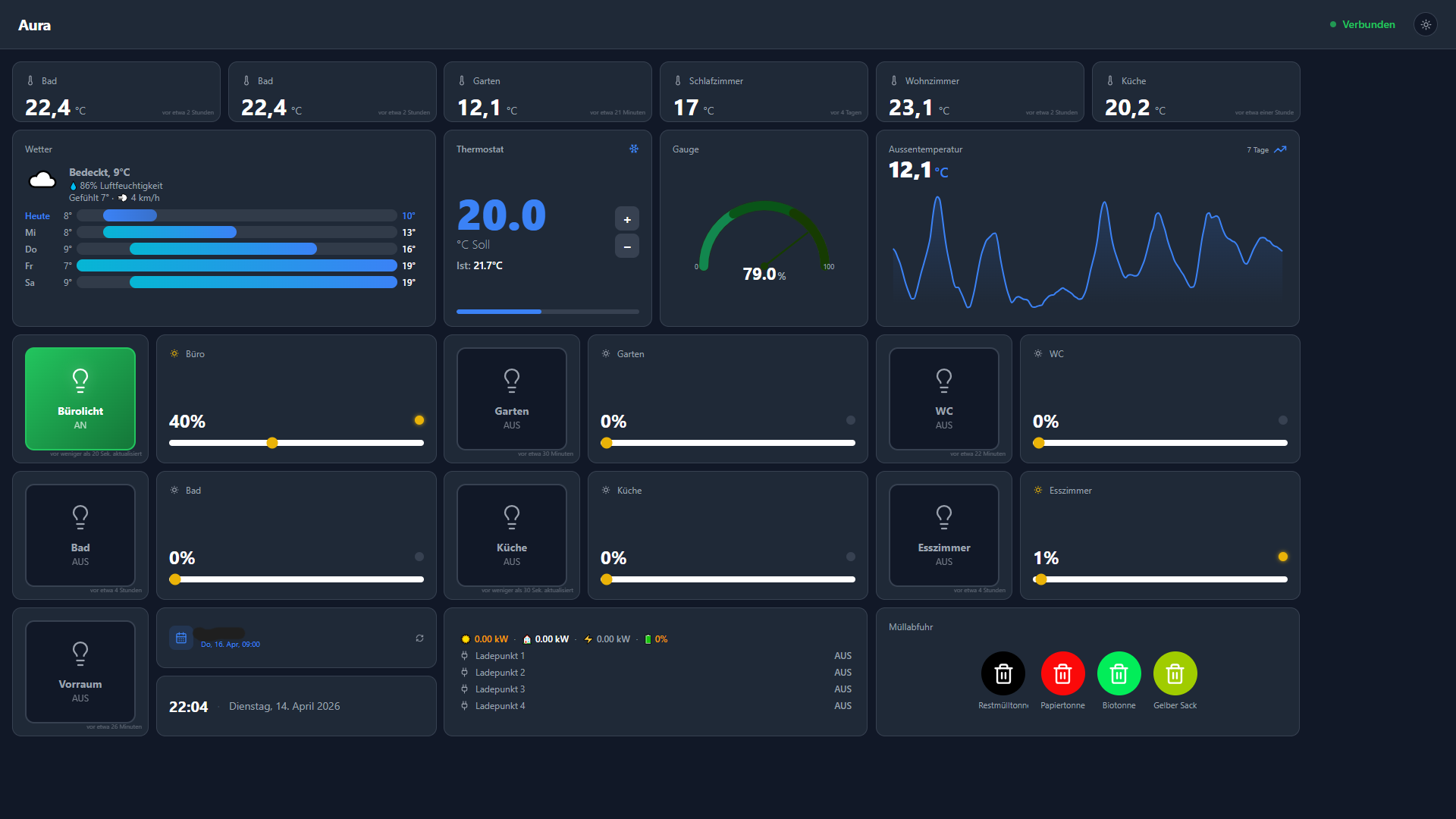Click the Küche temperature sensor card

tap(1195, 92)
